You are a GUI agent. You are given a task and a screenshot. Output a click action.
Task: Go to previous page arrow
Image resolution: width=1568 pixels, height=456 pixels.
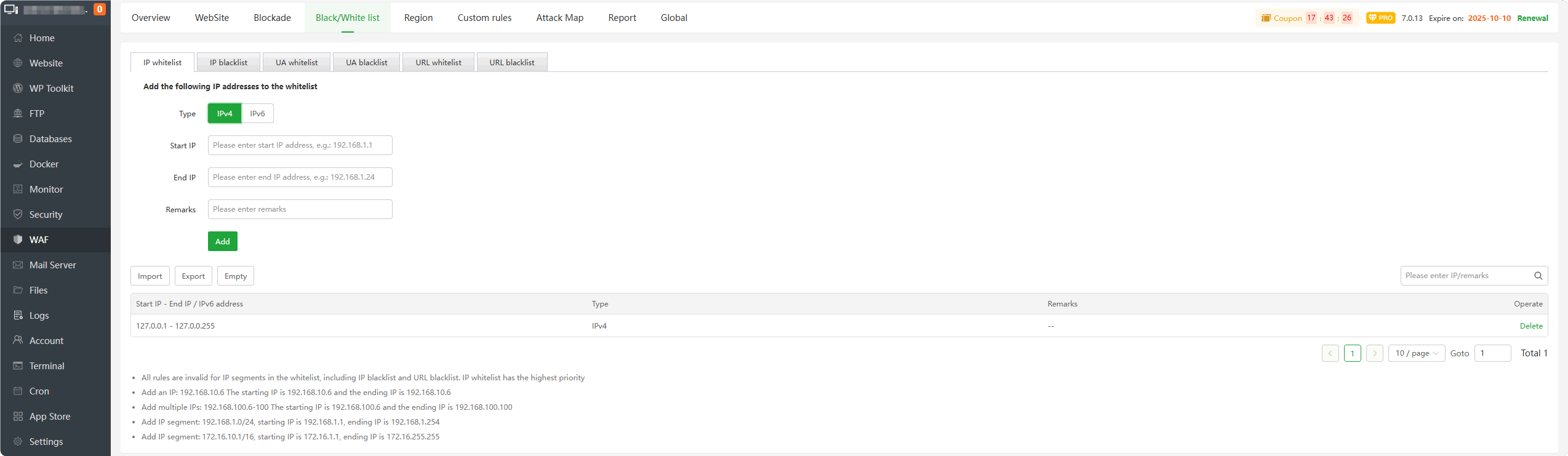click(1330, 353)
